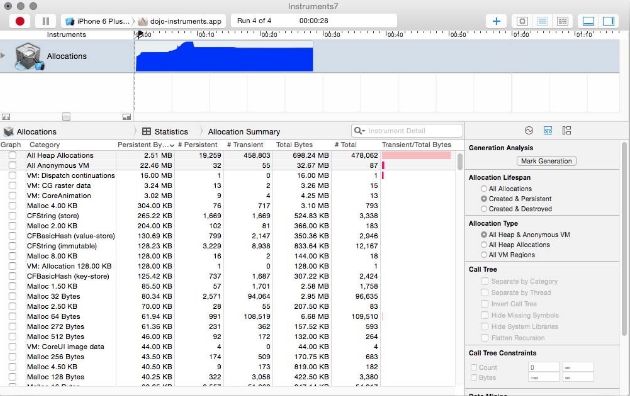Select All Heap & Anonymous VM radio
630x396 pixels.
click(x=484, y=235)
